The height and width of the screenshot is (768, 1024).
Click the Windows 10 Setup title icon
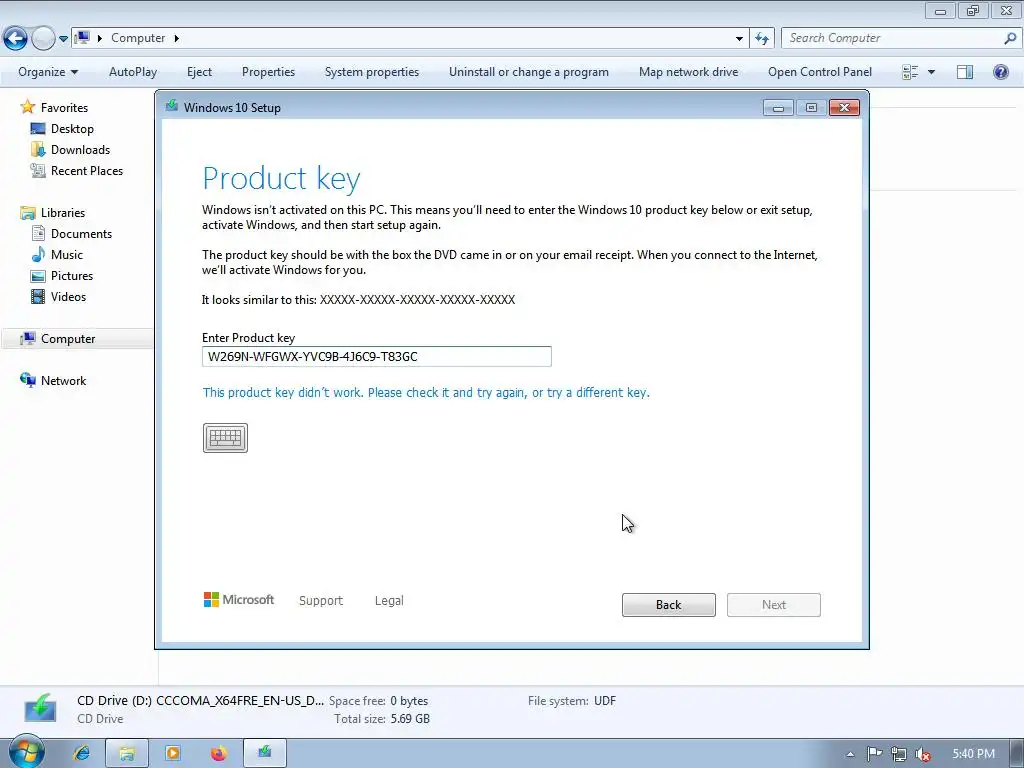(172, 106)
